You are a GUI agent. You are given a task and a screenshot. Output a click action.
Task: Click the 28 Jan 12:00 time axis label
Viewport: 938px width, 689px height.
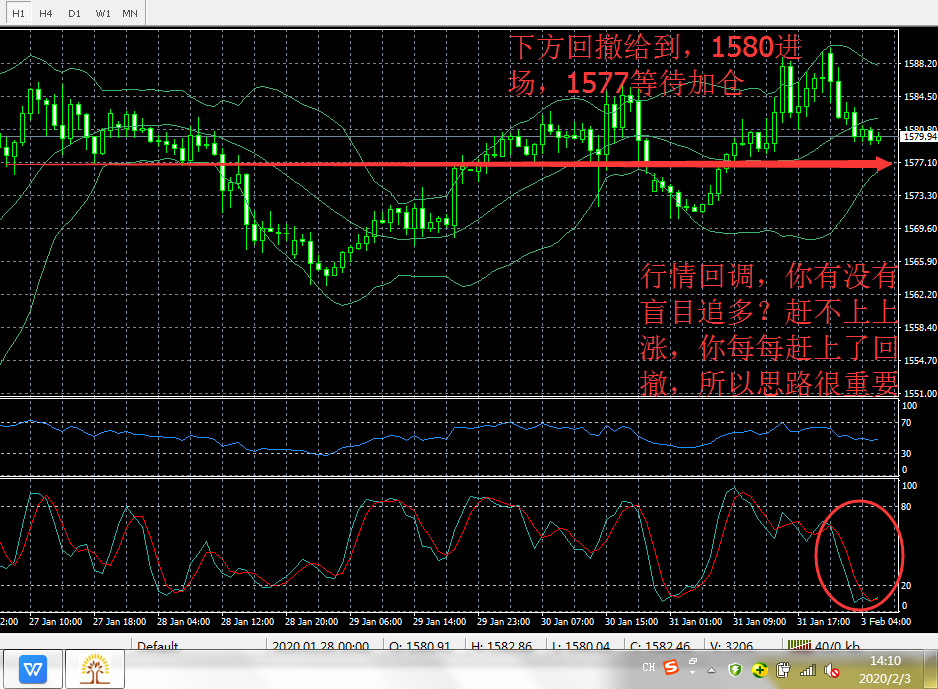[x=247, y=621]
